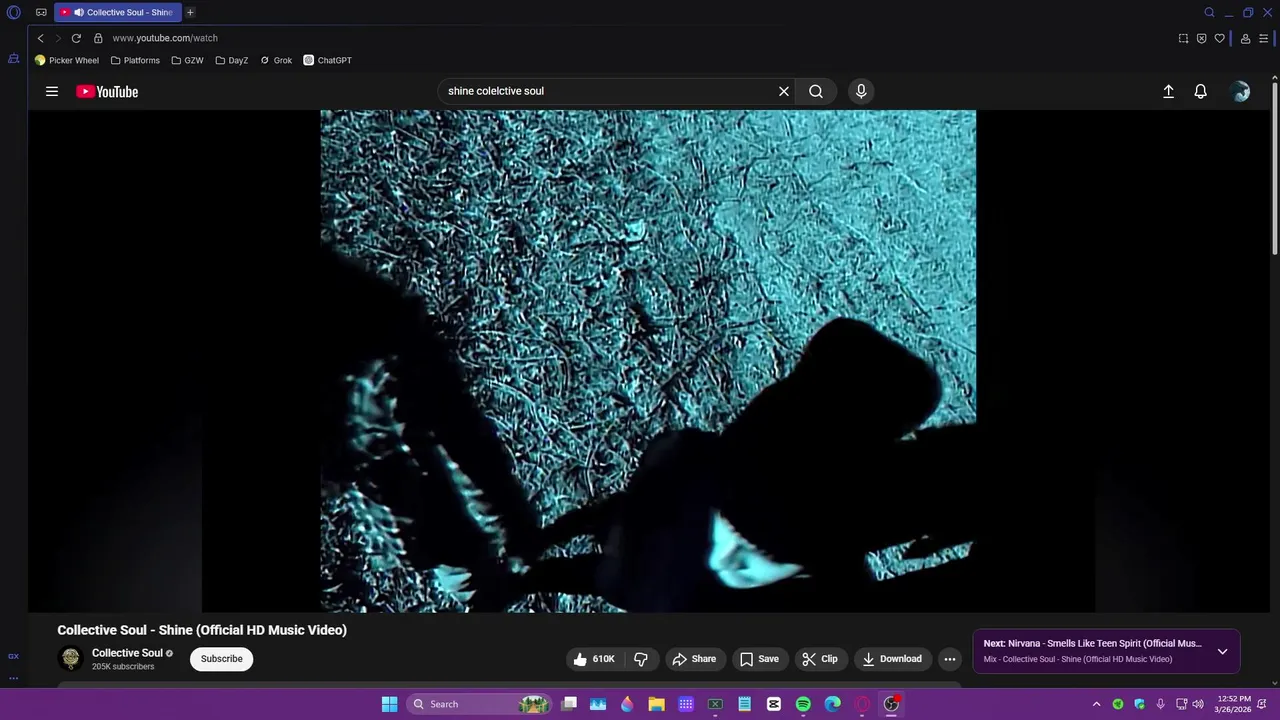Image resolution: width=1280 pixels, height=720 pixels.
Task: Open the Opera GX main menu logo
Action: click(x=14, y=12)
